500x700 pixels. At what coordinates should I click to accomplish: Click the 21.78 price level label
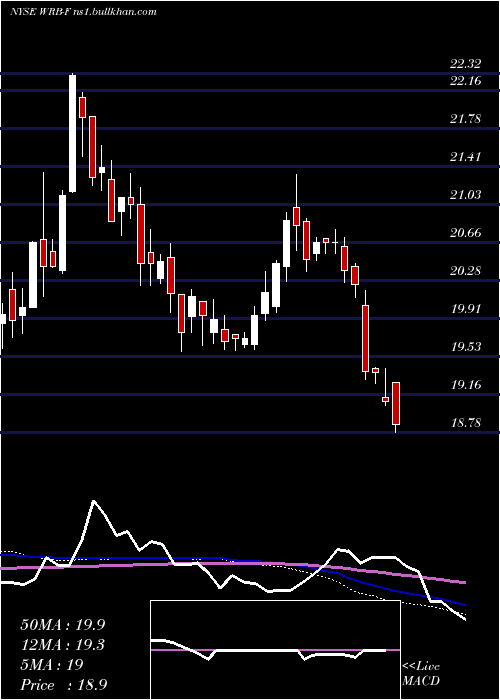pos(465,119)
